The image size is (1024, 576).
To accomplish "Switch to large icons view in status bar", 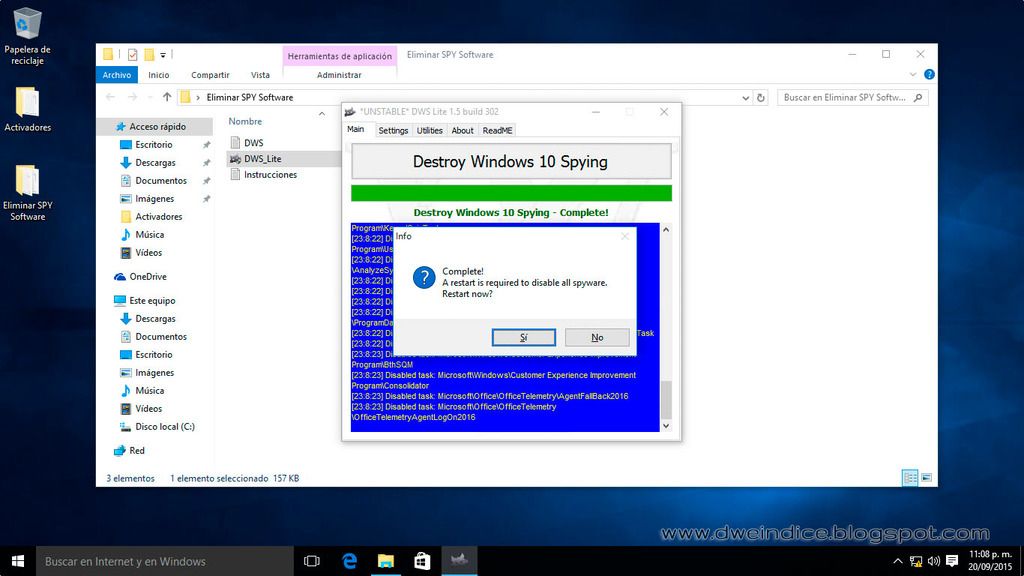I will [x=926, y=478].
